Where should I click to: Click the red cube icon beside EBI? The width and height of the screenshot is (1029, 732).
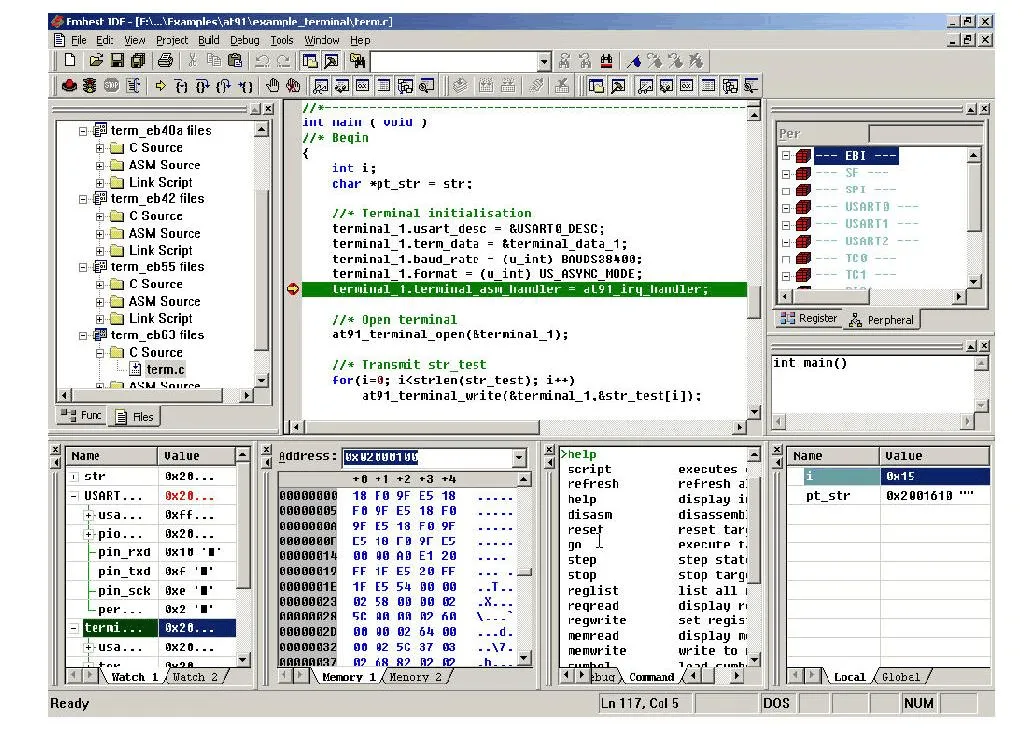803,156
